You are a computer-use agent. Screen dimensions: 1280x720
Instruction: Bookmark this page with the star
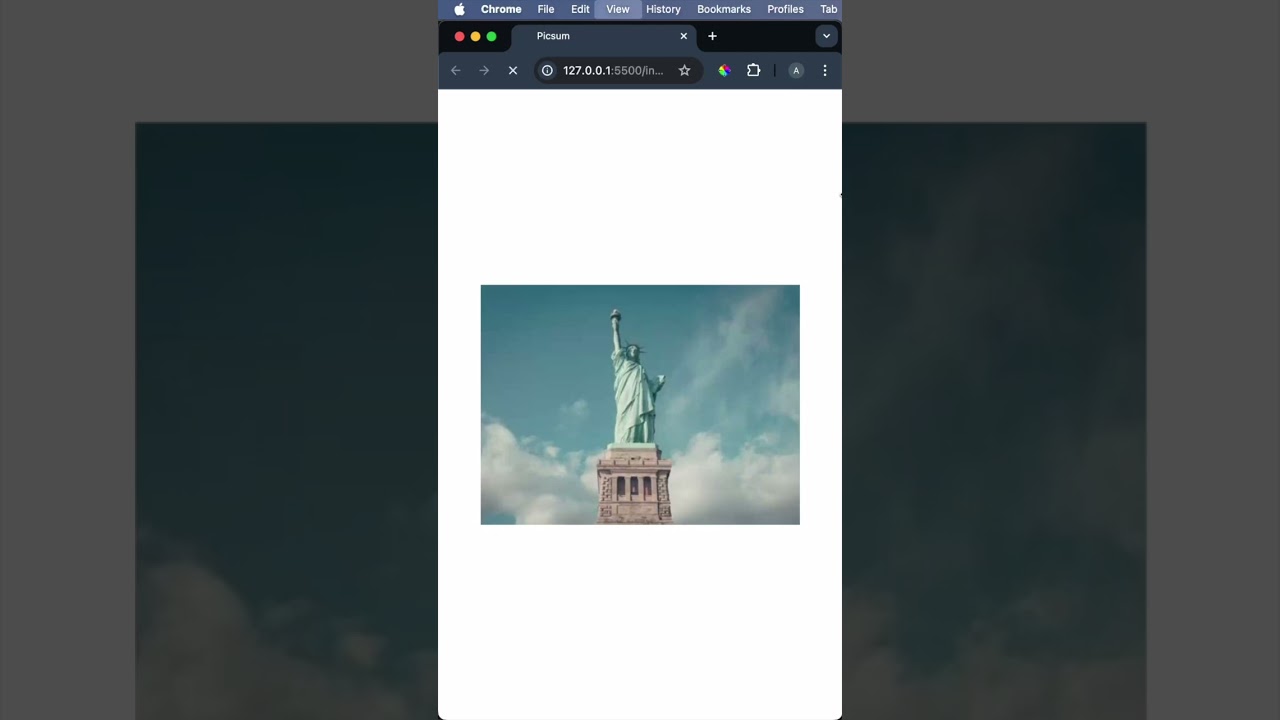tap(685, 70)
